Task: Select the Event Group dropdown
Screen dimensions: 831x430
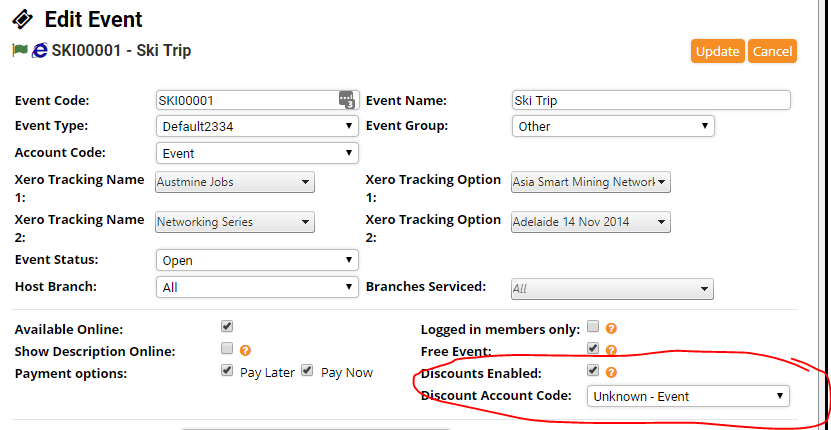Action: tap(613, 127)
